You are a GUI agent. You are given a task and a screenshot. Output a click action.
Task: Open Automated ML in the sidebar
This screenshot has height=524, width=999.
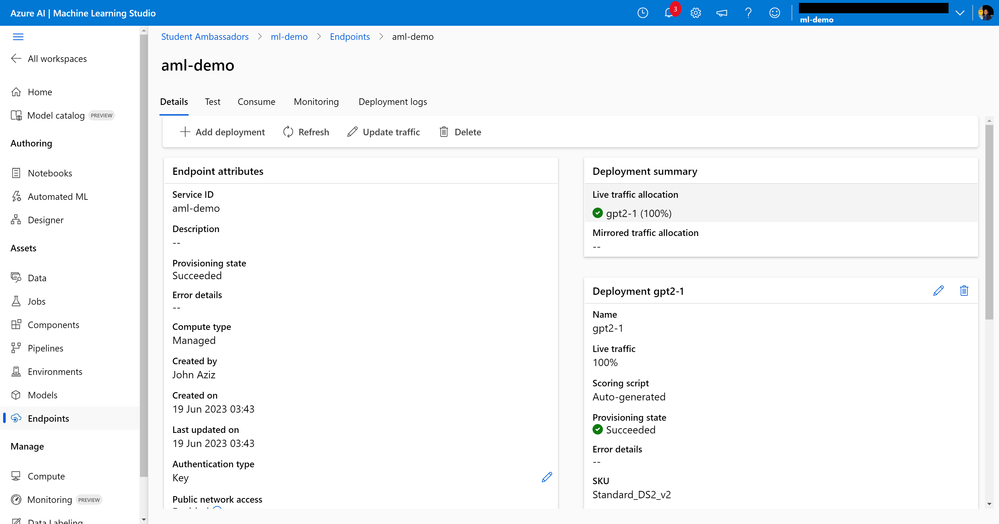[58, 196]
